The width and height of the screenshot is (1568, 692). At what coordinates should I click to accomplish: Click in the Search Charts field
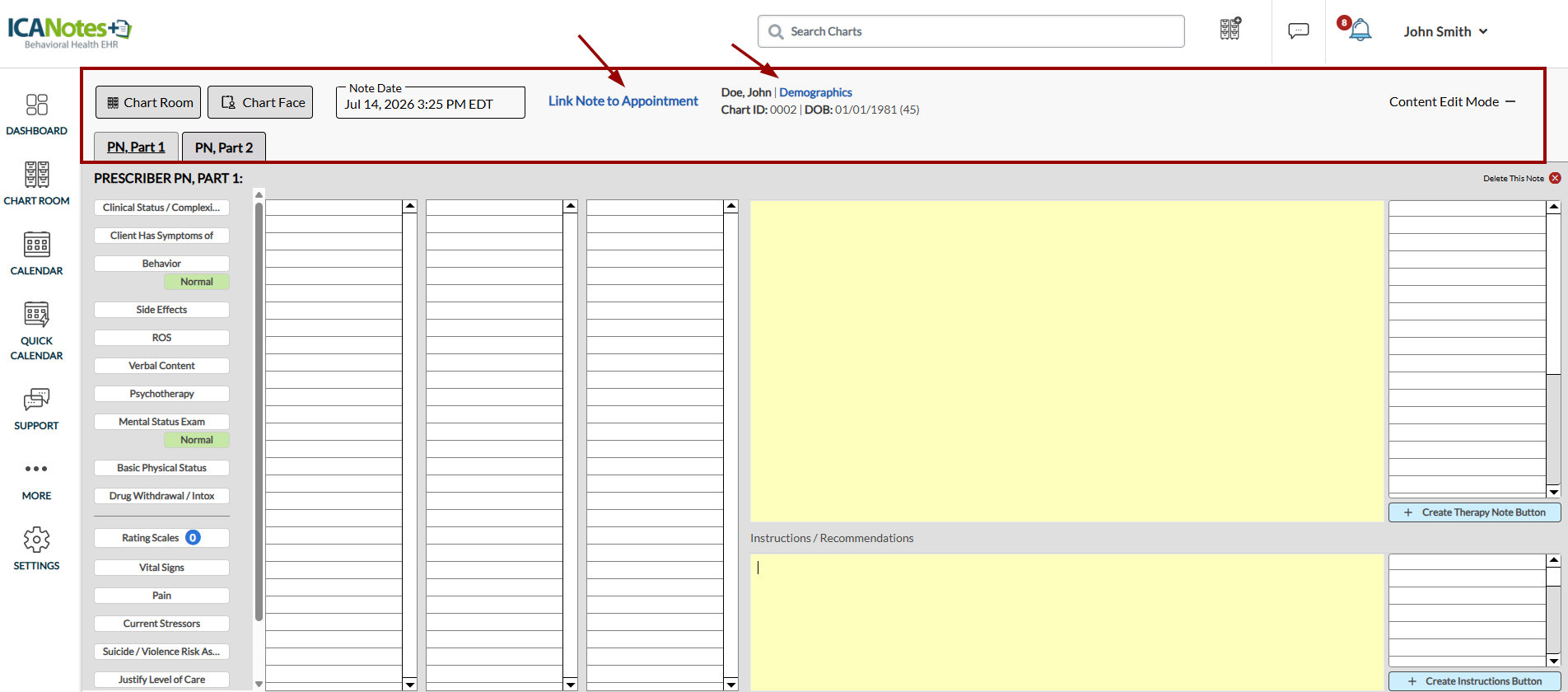971,31
